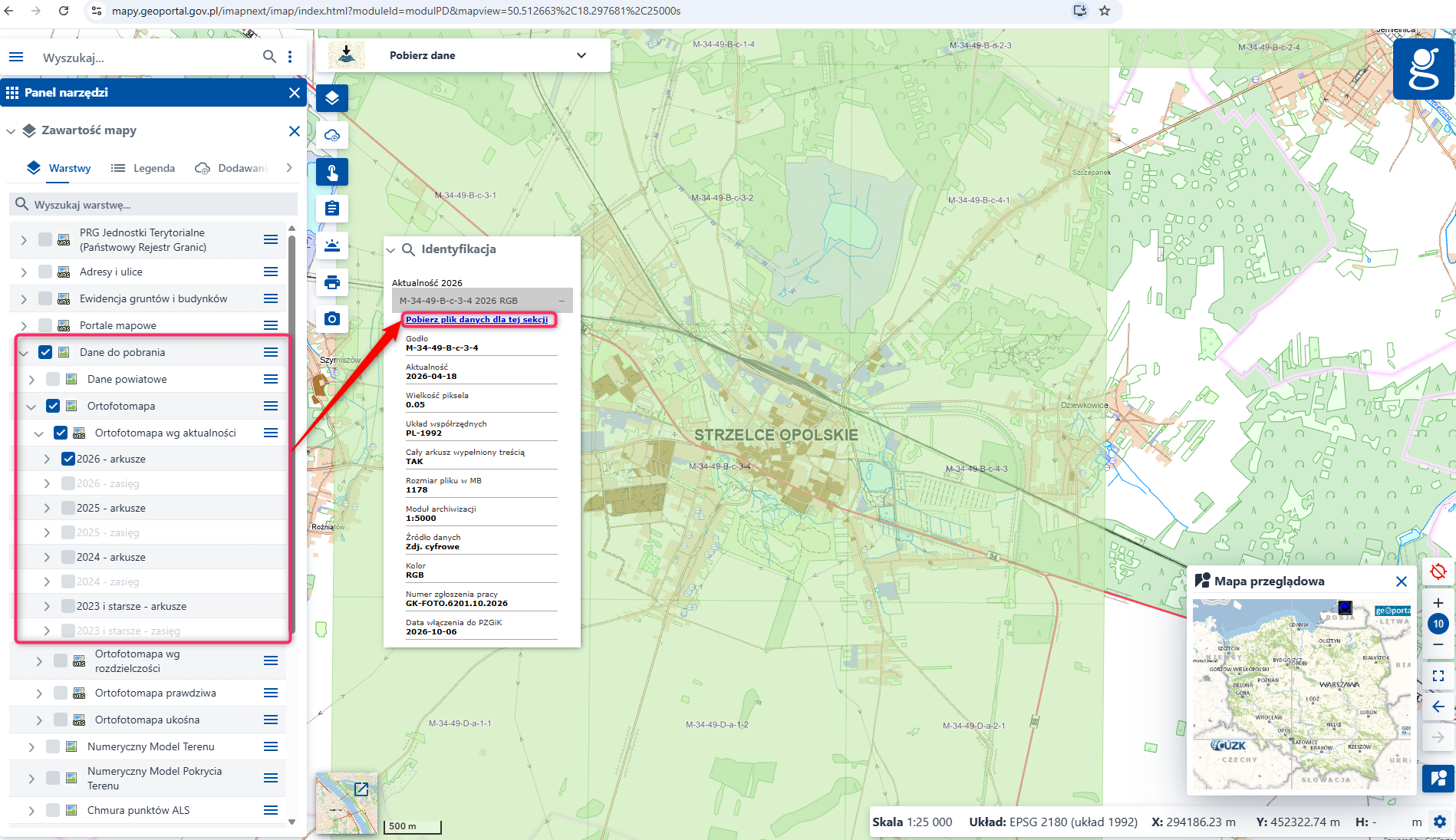Toggle the overview map button

[1438, 779]
